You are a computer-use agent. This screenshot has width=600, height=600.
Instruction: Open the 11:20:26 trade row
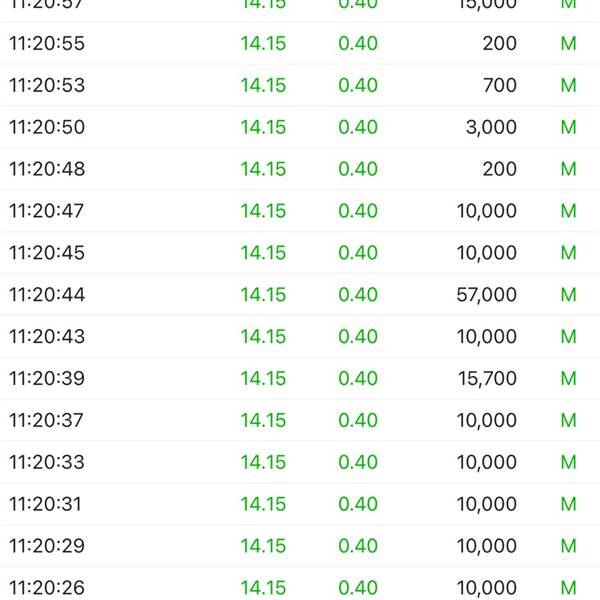[x=300, y=585]
